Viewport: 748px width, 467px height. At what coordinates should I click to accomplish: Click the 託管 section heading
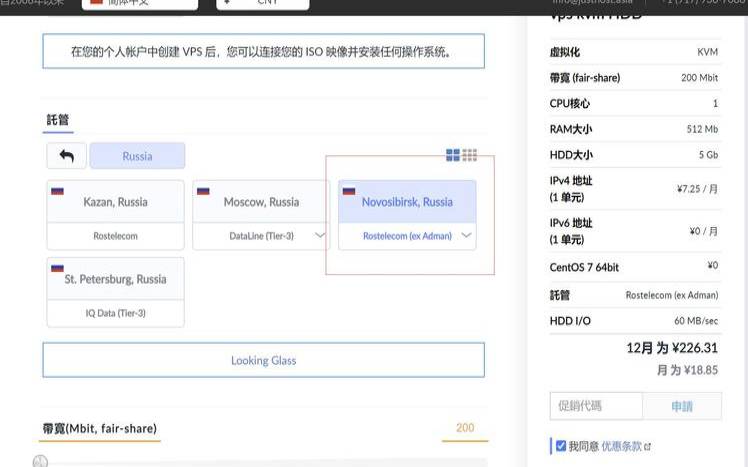58,120
